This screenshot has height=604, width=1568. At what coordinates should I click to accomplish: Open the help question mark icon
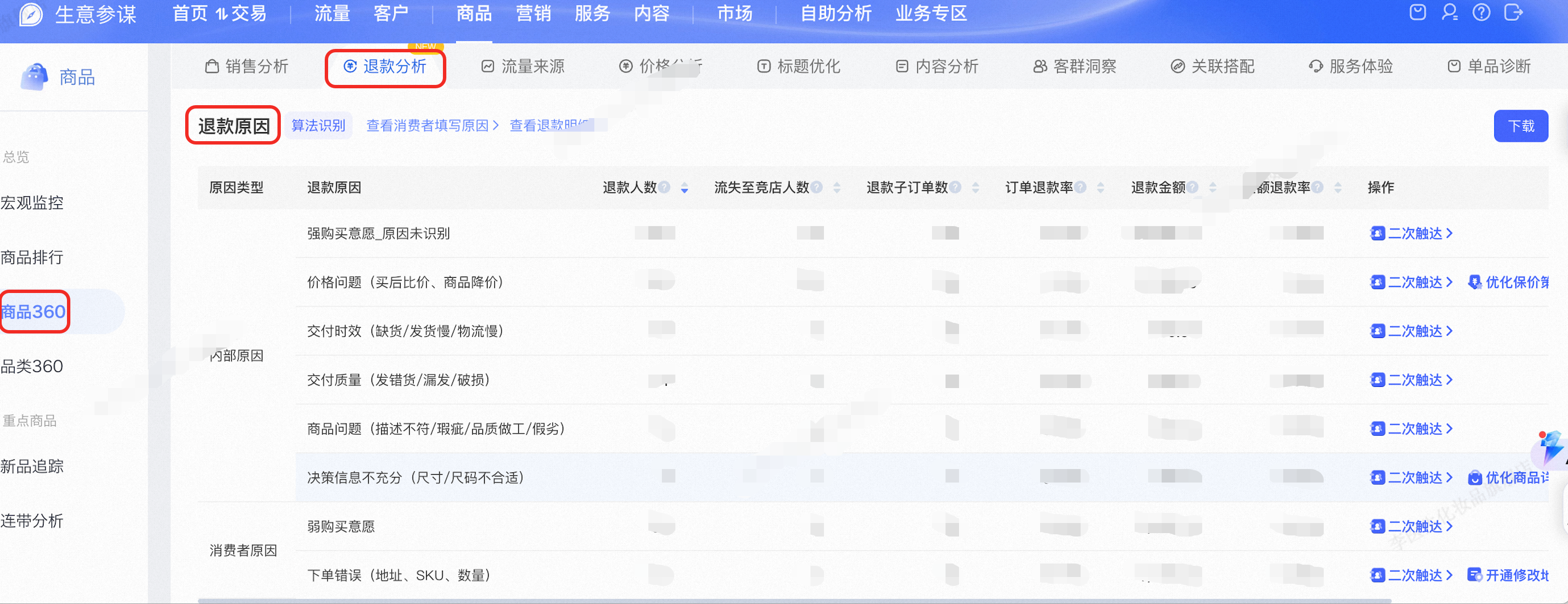tap(1481, 12)
